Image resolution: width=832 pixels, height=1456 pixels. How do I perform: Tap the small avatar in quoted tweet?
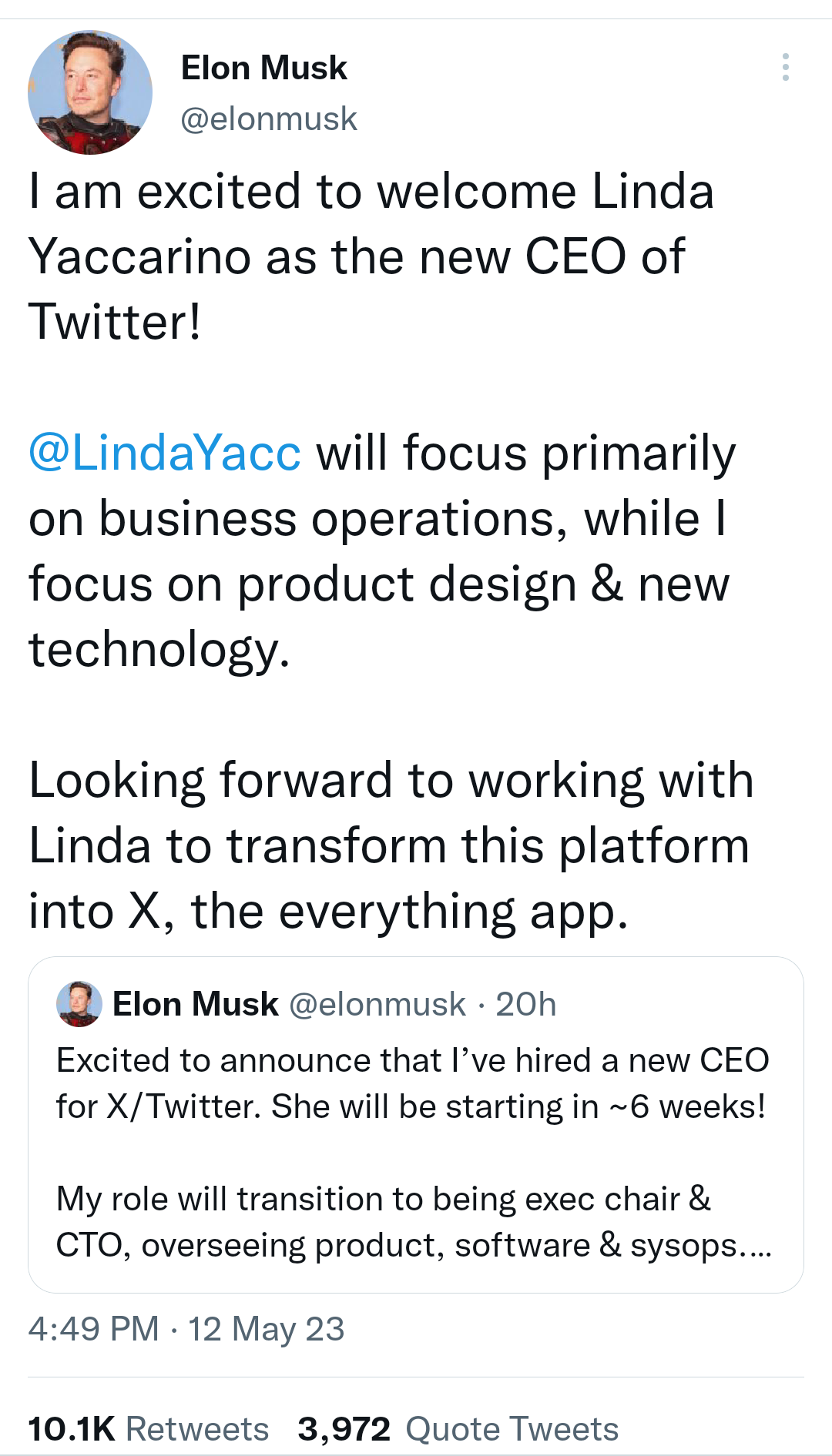[79, 1004]
